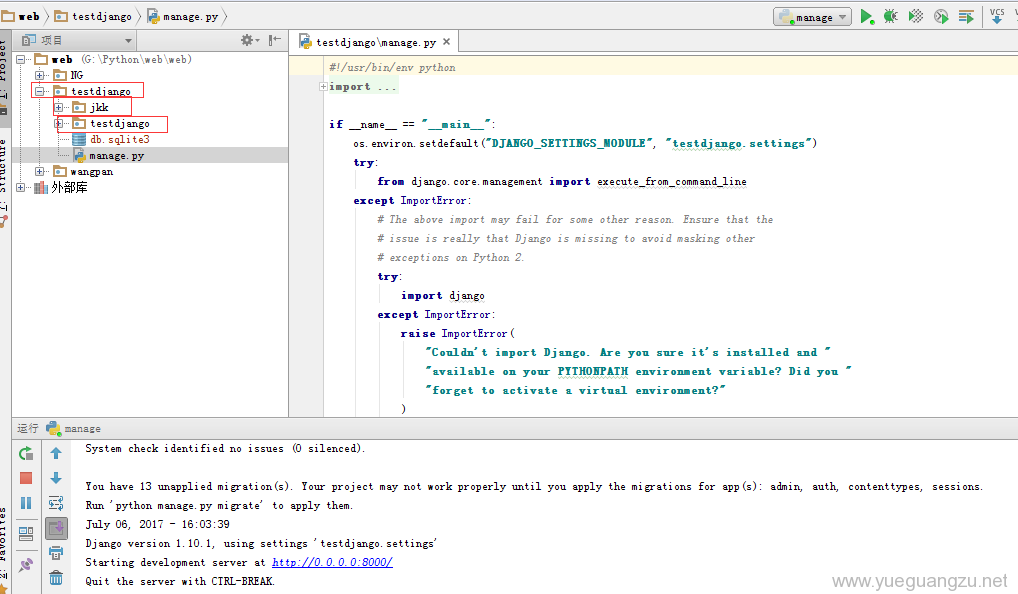1018x594 pixels.
Task: Select manage.py in project tree
Action: pos(151,156)
